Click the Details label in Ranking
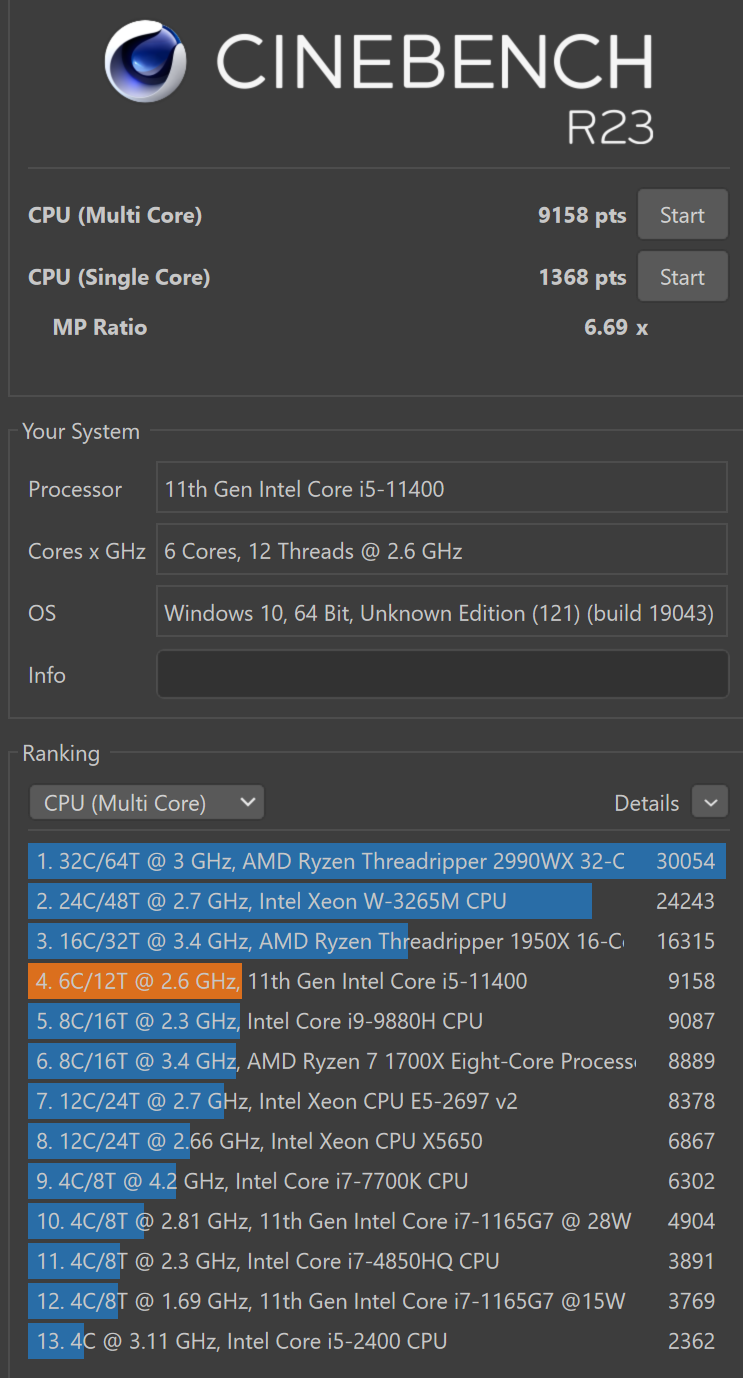 coord(646,803)
